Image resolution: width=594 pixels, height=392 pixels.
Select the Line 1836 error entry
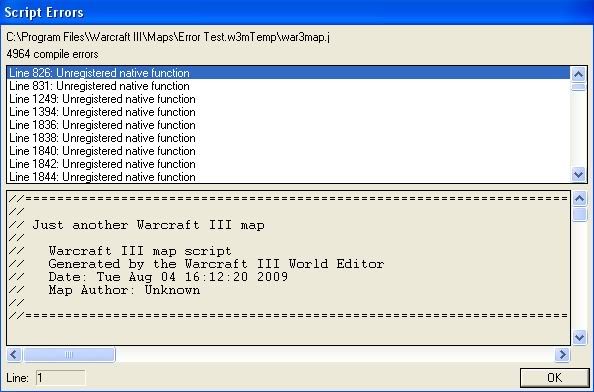tap(289, 125)
